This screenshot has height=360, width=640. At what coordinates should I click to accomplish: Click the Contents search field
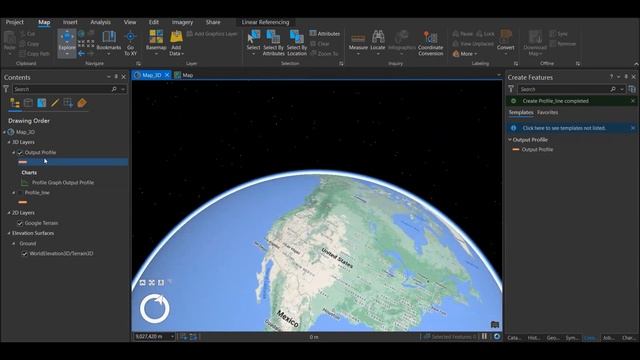[x=62, y=89]
